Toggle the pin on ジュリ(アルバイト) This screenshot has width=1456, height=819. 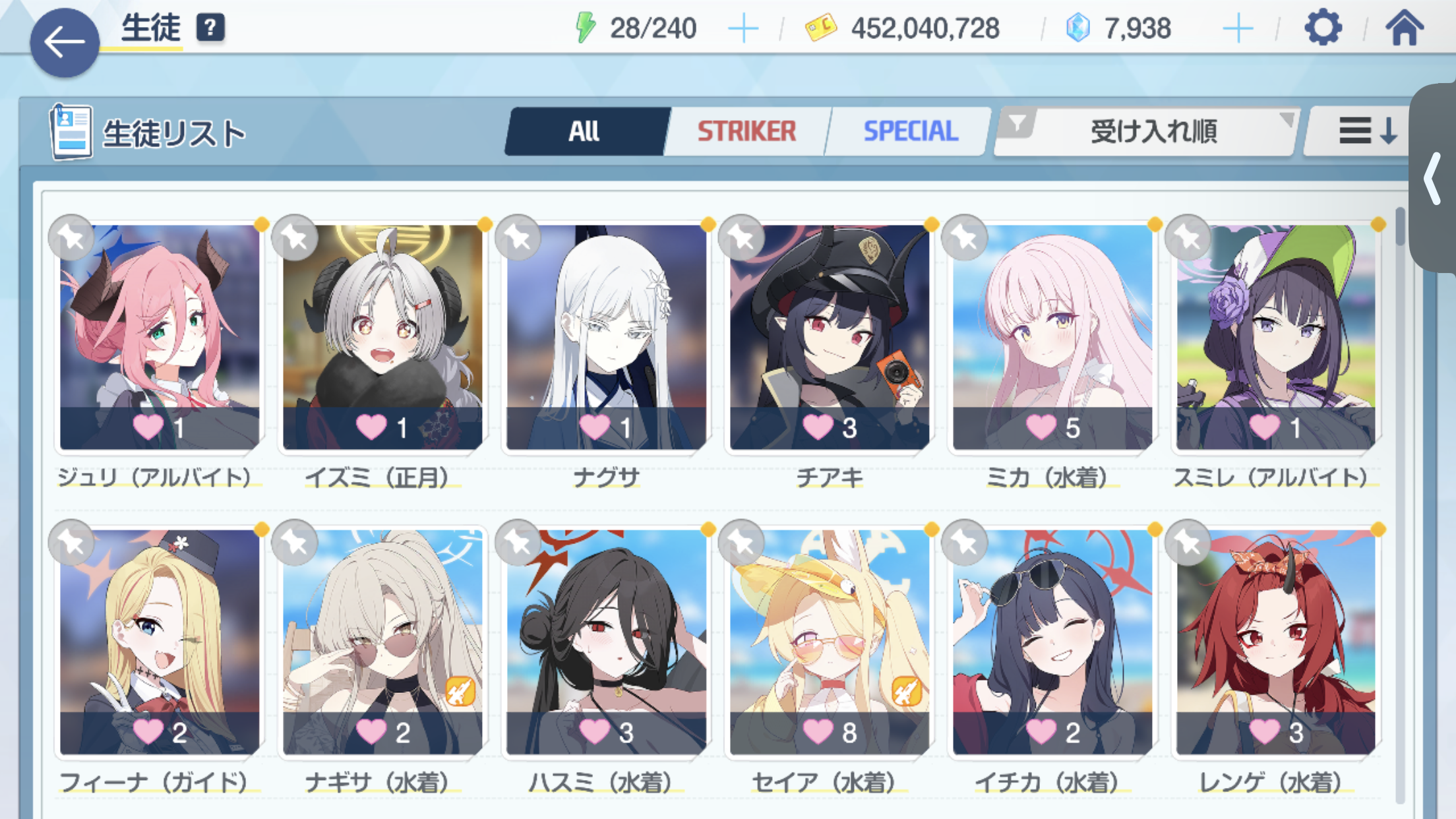[71, 237]
